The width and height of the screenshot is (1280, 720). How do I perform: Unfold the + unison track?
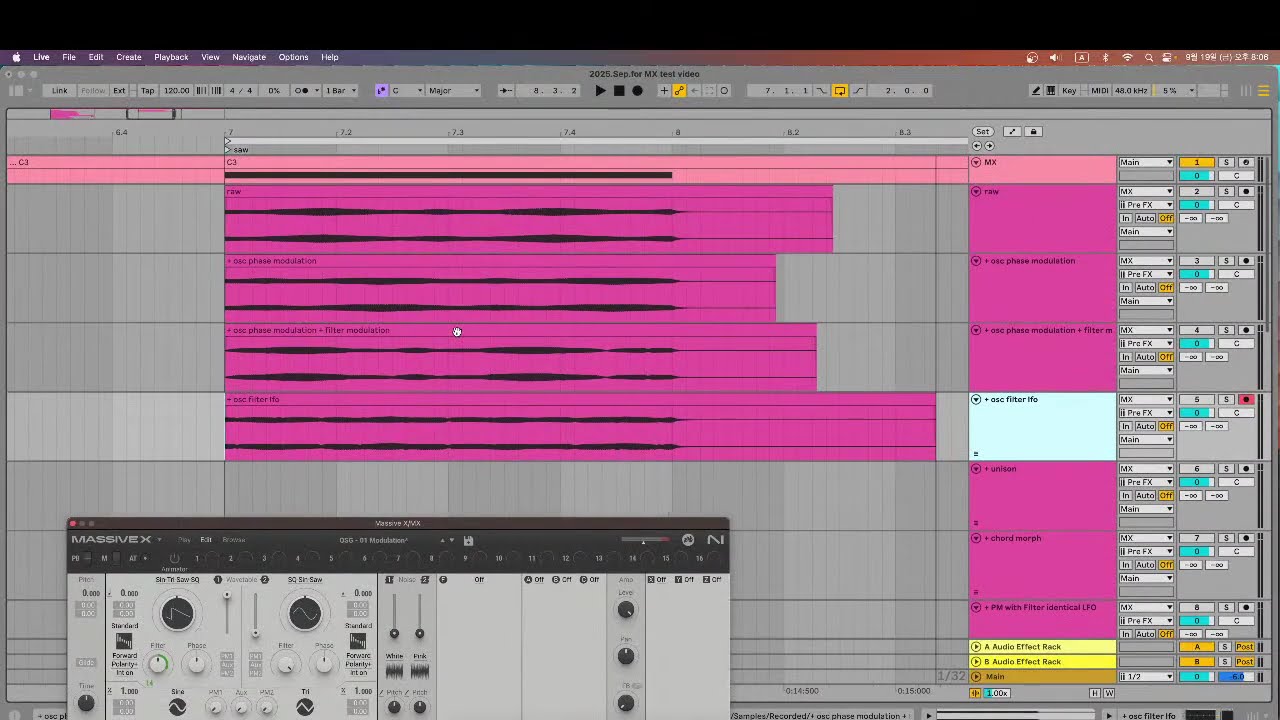click(x=976, y=469)
